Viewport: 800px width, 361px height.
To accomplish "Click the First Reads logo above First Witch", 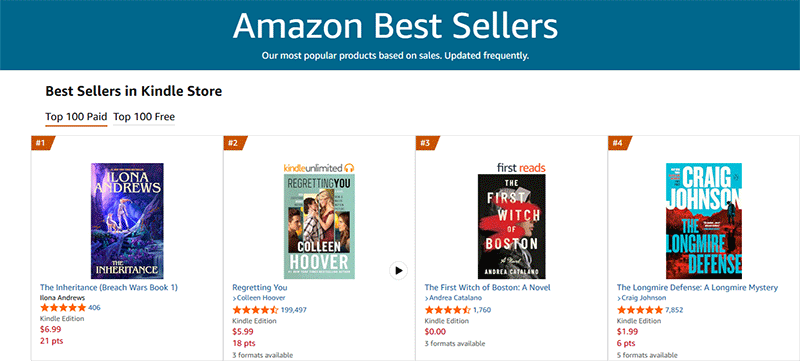I will click(x=521, y=168).
